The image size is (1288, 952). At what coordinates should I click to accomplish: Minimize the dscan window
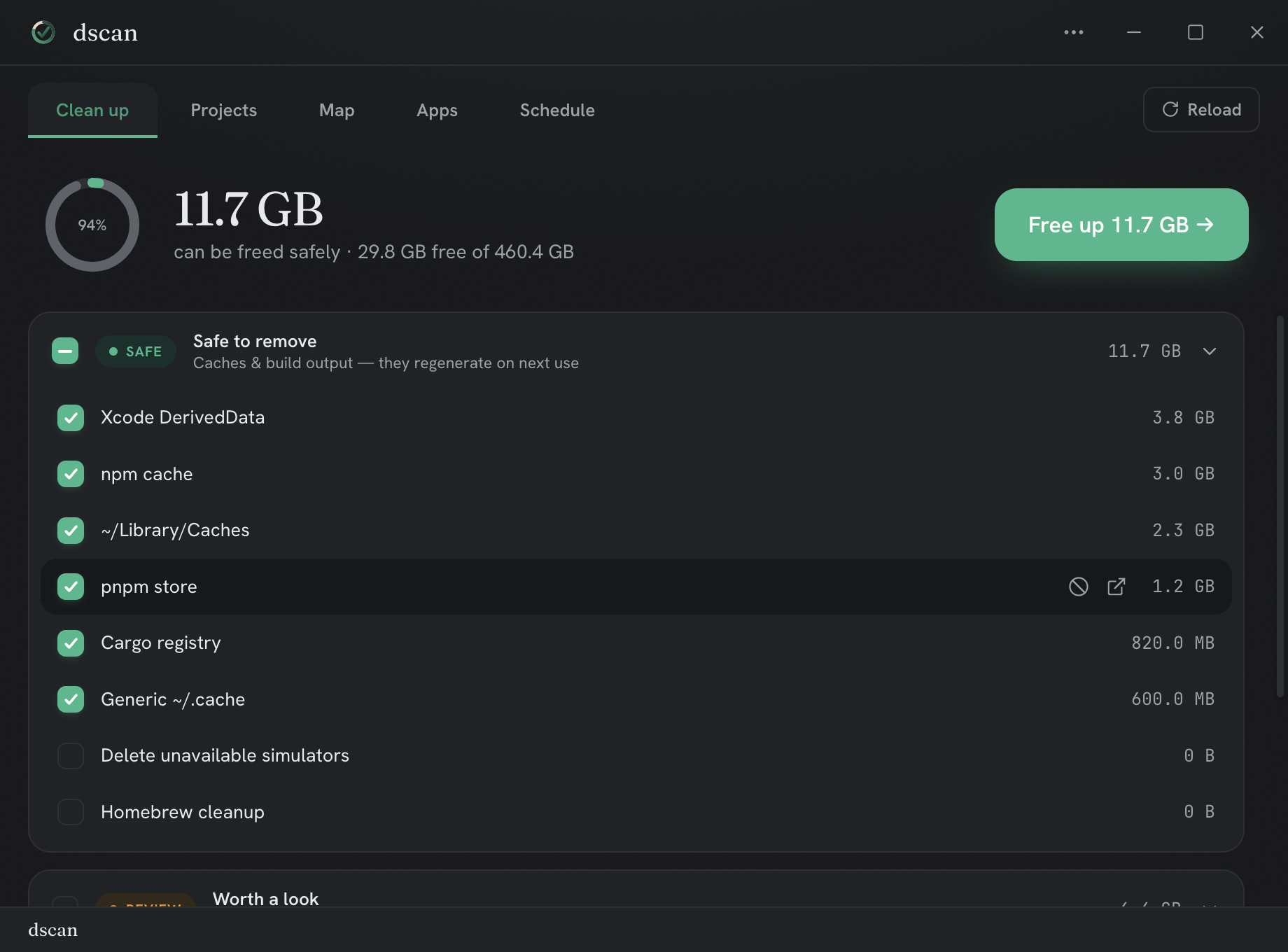pyautogui.click(x=1134, y=32)
